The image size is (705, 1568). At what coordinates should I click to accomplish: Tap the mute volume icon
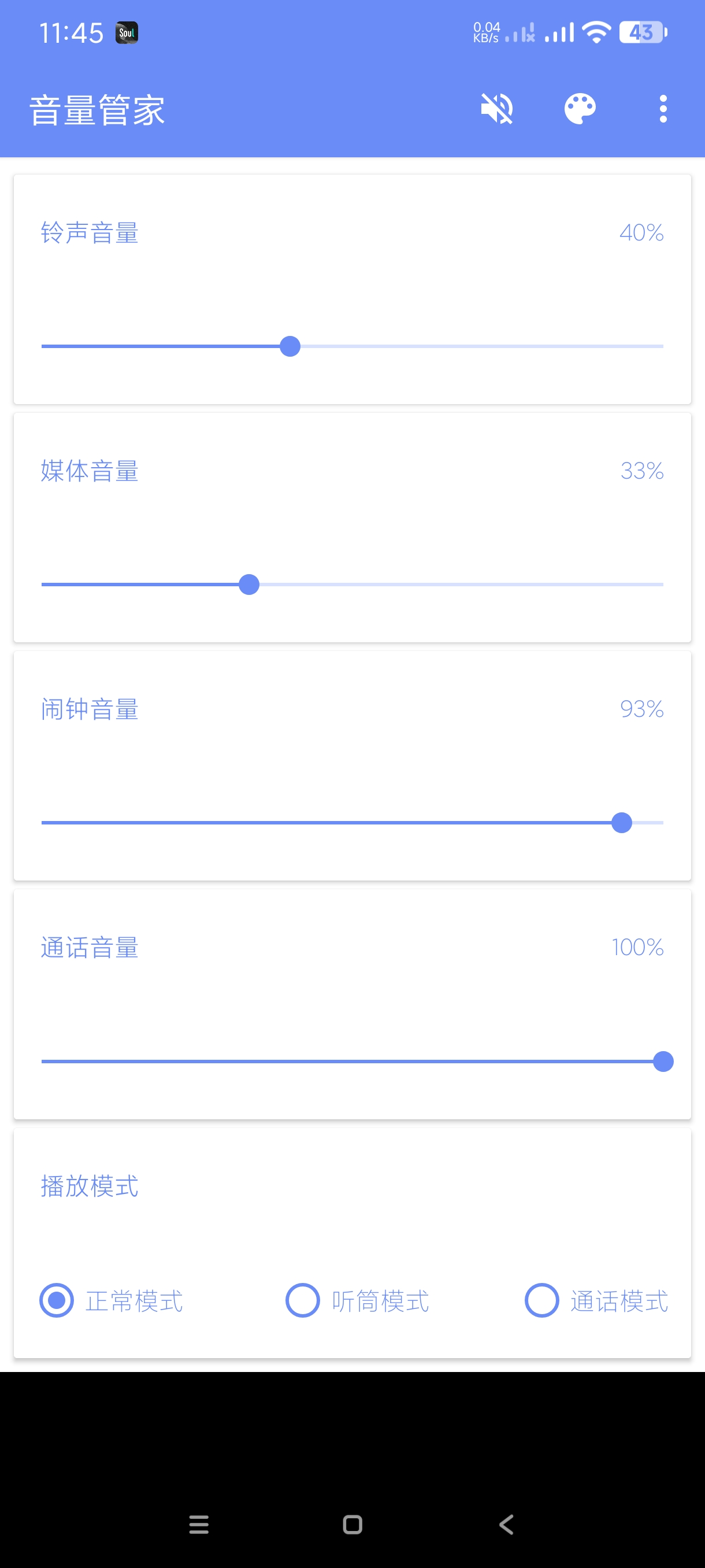pyautogui.click(x=496, y=109)
